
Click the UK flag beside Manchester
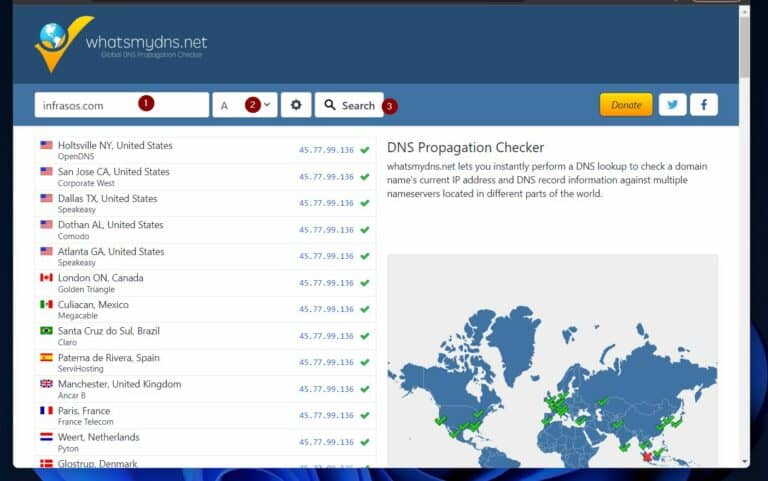point(47,384)
